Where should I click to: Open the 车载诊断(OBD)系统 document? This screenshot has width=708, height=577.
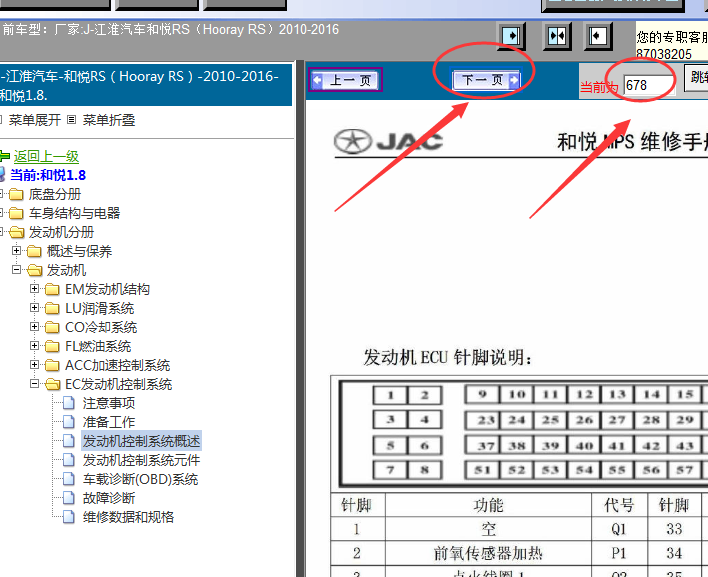pos(140,479)
